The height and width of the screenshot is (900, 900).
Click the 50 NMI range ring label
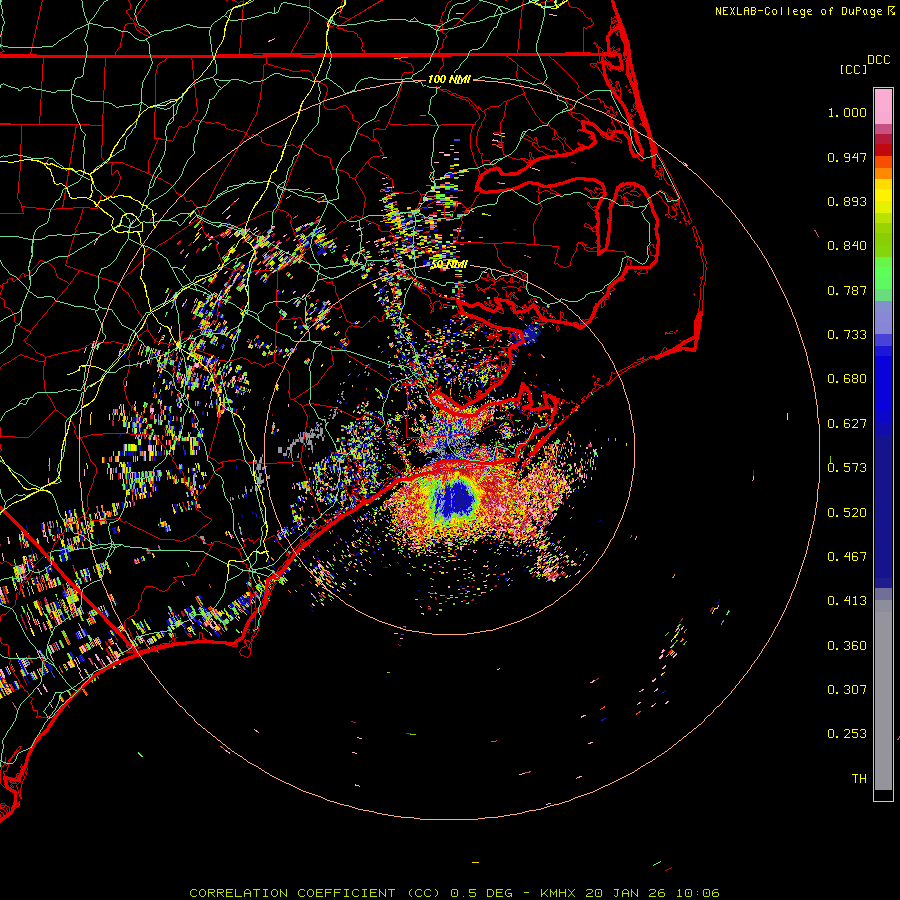[450, 265]
